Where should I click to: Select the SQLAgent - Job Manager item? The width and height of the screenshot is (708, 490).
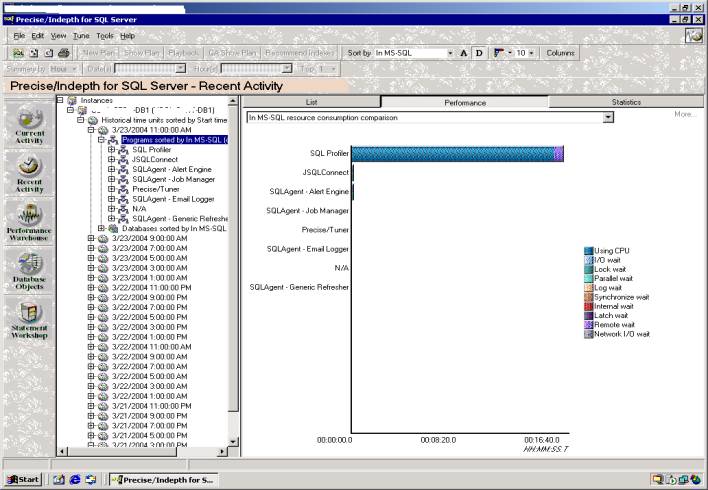point(173,179)
